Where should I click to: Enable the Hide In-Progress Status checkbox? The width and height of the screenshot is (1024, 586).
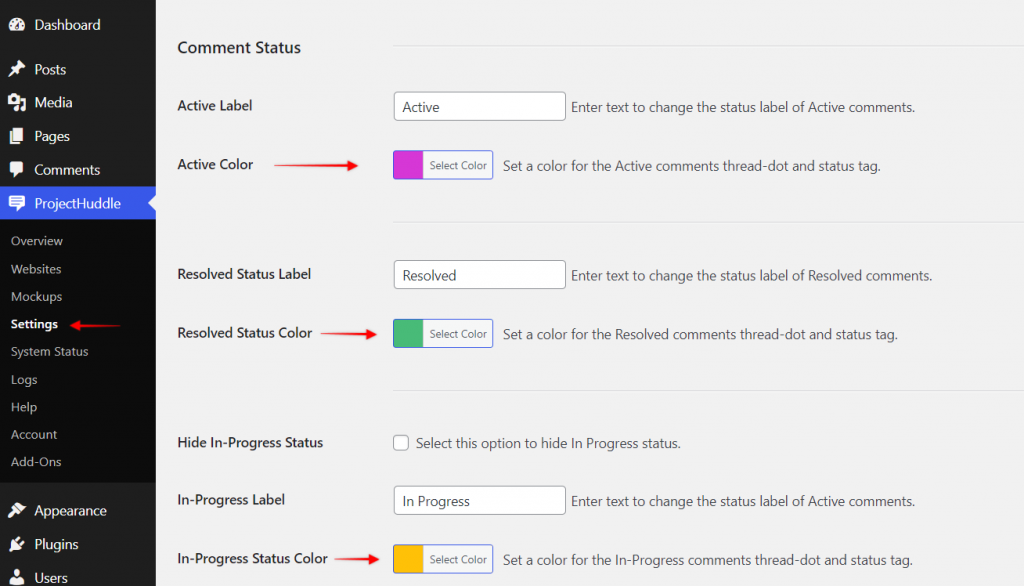pos(401,442)
